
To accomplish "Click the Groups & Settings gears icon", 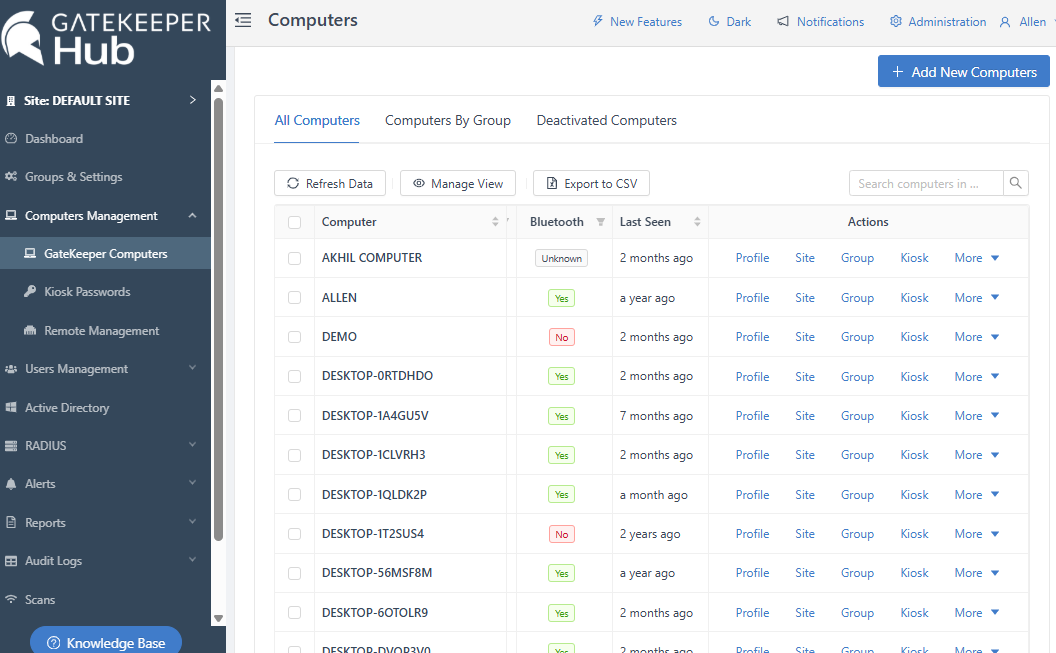I will pos(11,176).
